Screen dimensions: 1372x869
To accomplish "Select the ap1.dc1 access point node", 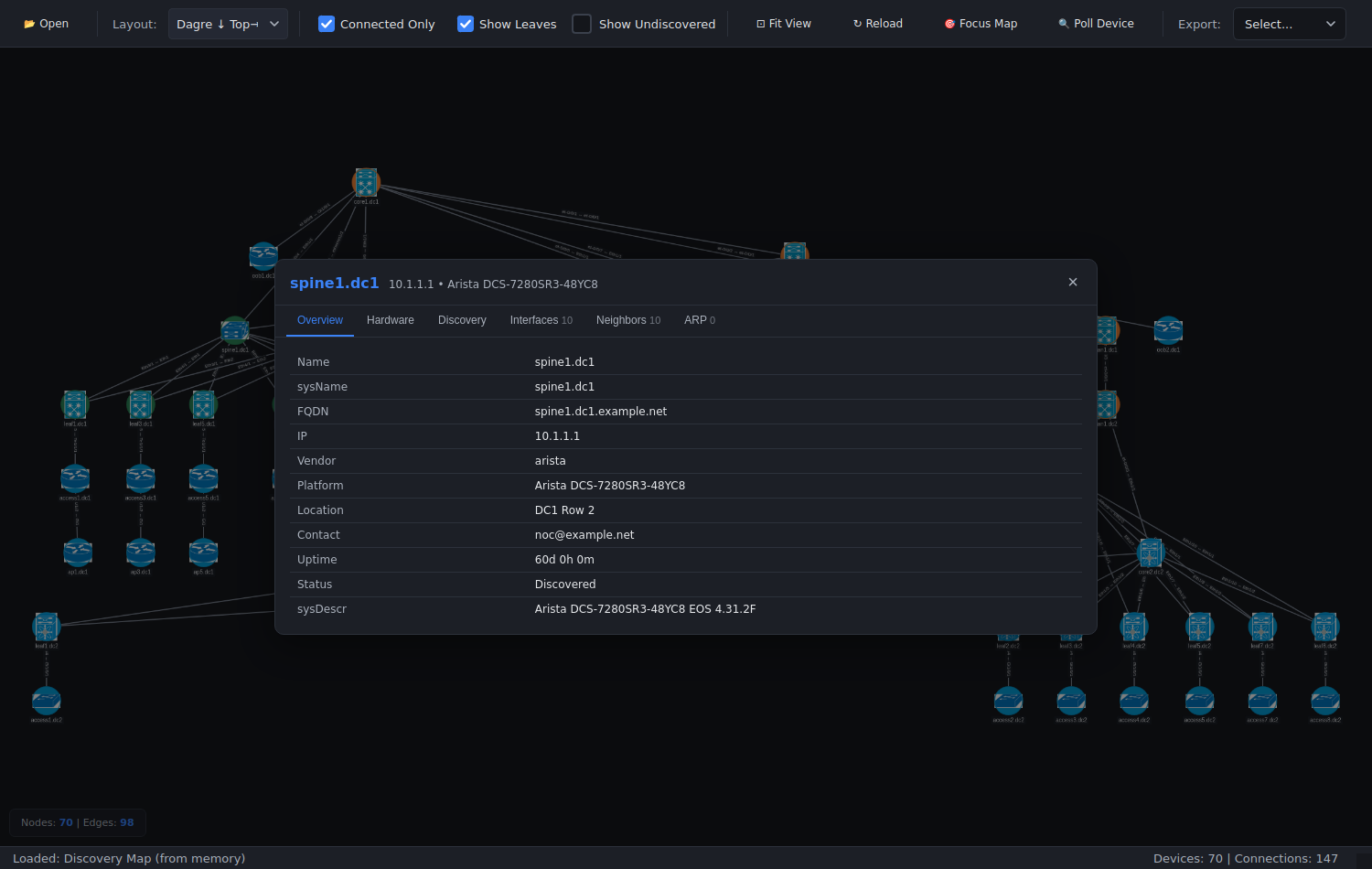I will [78, 553].
